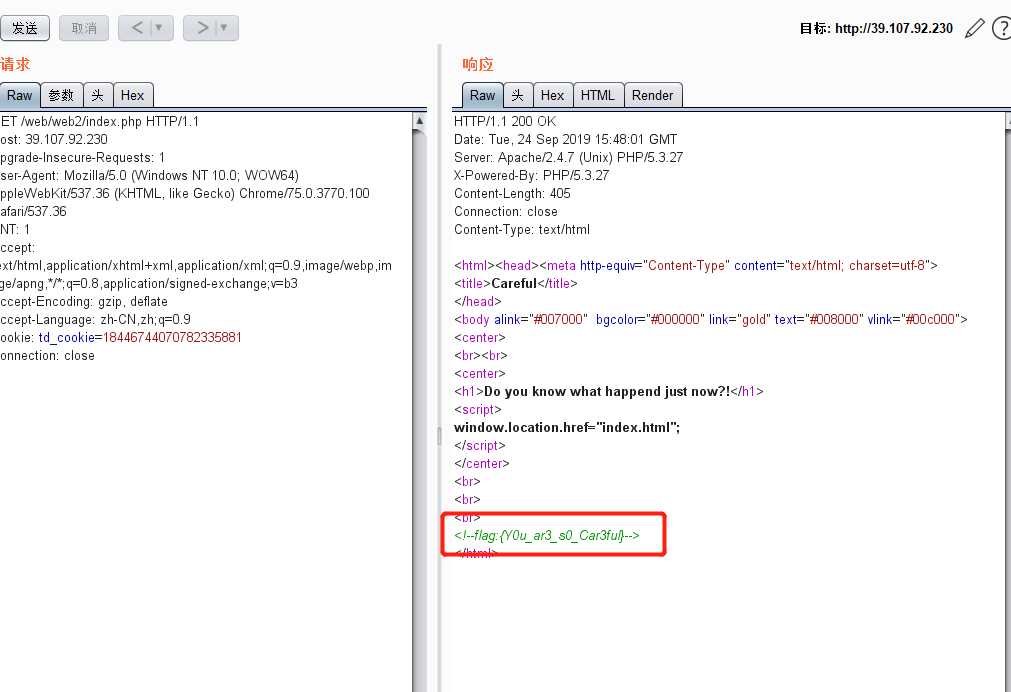1011x692 pixels.
Task: Open the response Render tab
Action: point(653,95)
